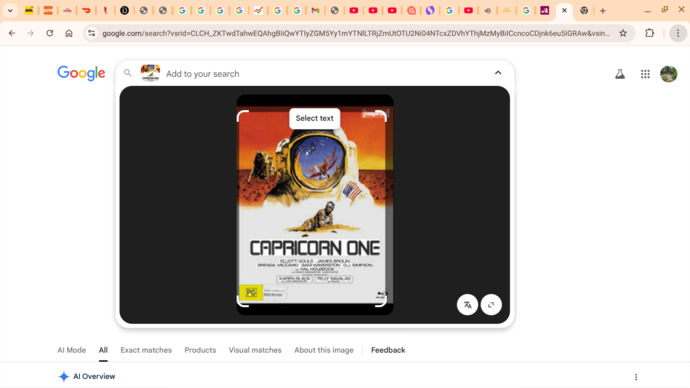Switch to the AOL tab

click(x=29, y=11)
